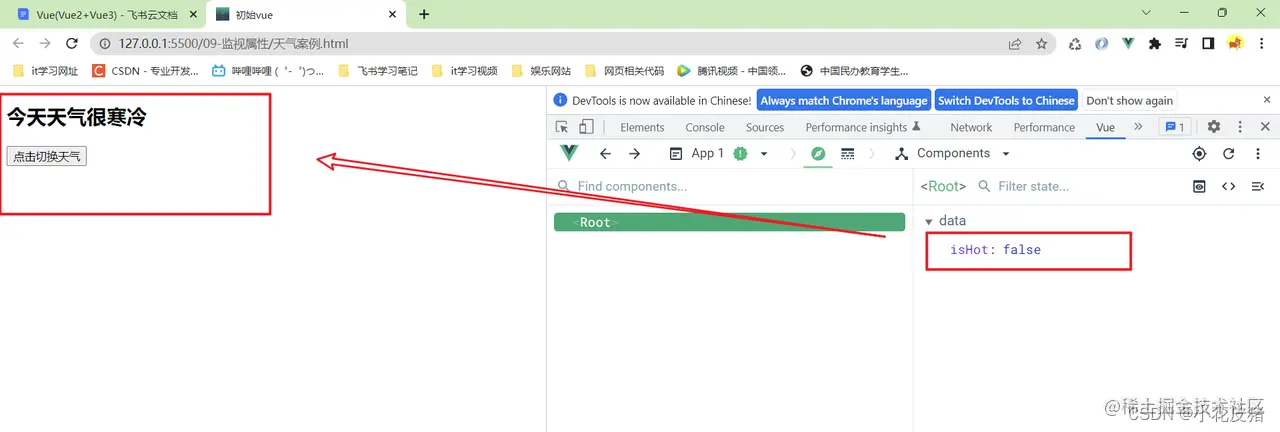
Task: Click the address bar URL
Action: (233, 44)
